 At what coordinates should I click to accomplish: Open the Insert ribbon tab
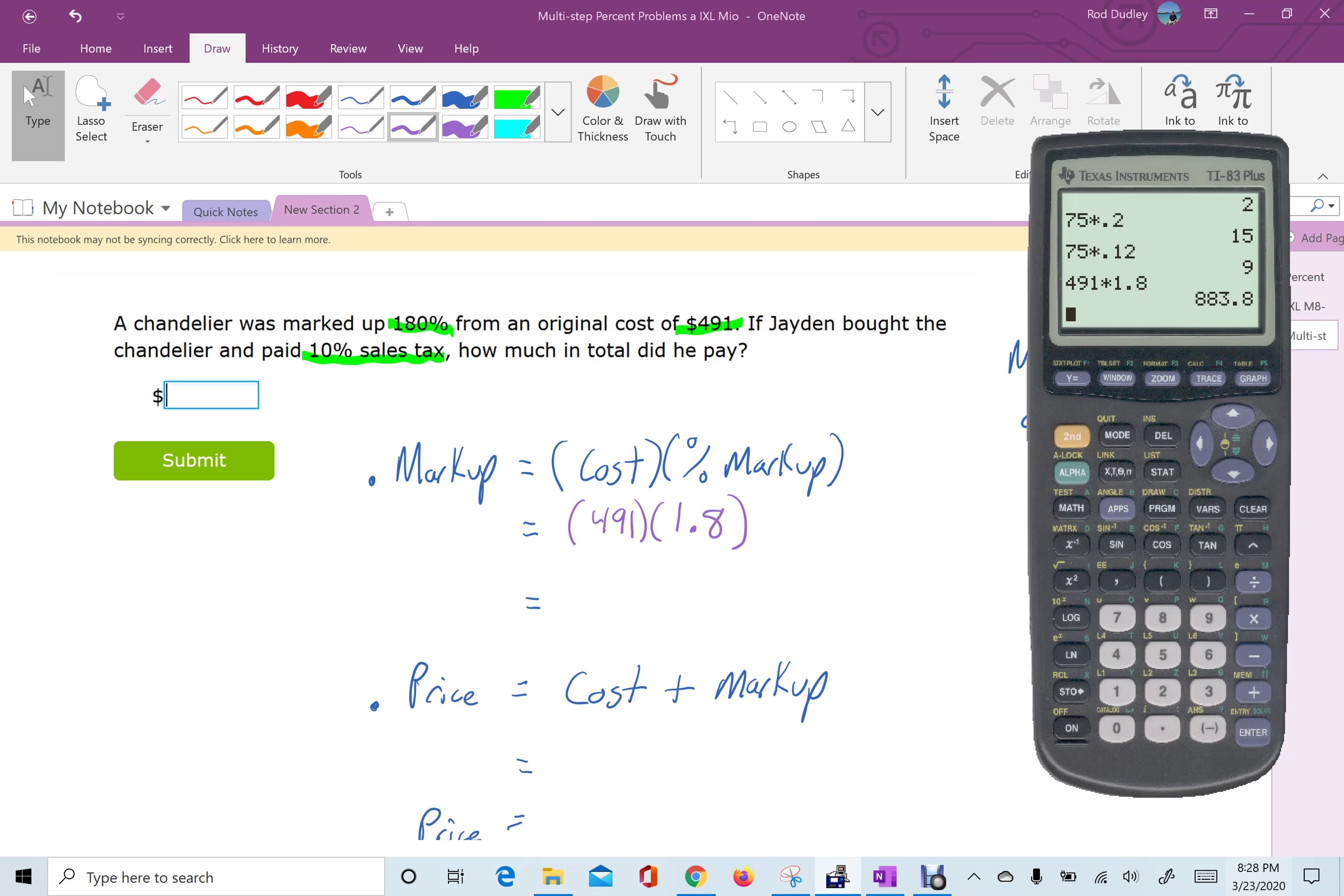click(157, 49)
